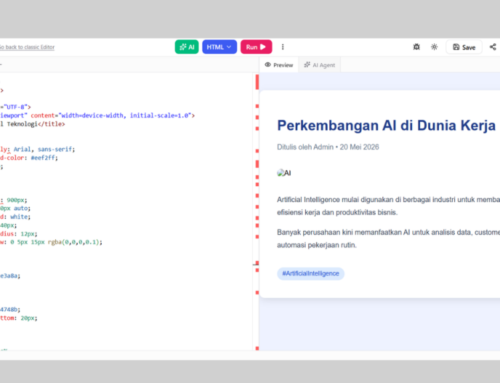Click the heading Perkembangan AI di Dunia Kerja
The width and height of the screenshot is (500, 383).
tap(386, 126)
